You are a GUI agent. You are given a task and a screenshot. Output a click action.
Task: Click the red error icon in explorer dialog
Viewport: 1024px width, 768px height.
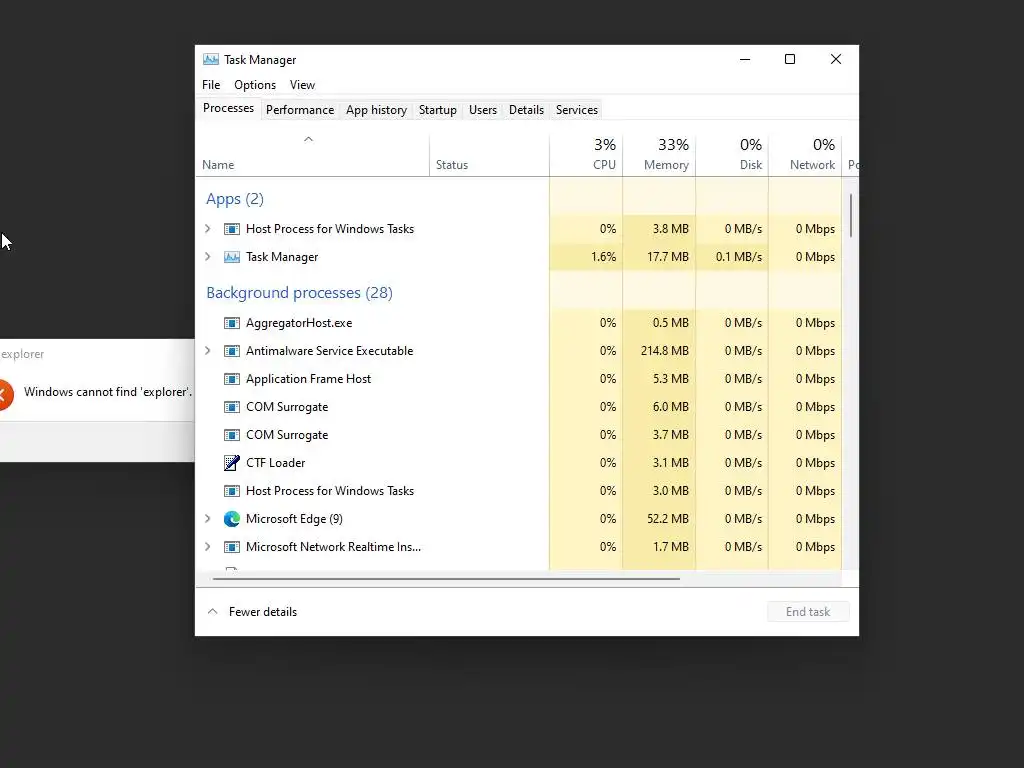pos(4,394)
